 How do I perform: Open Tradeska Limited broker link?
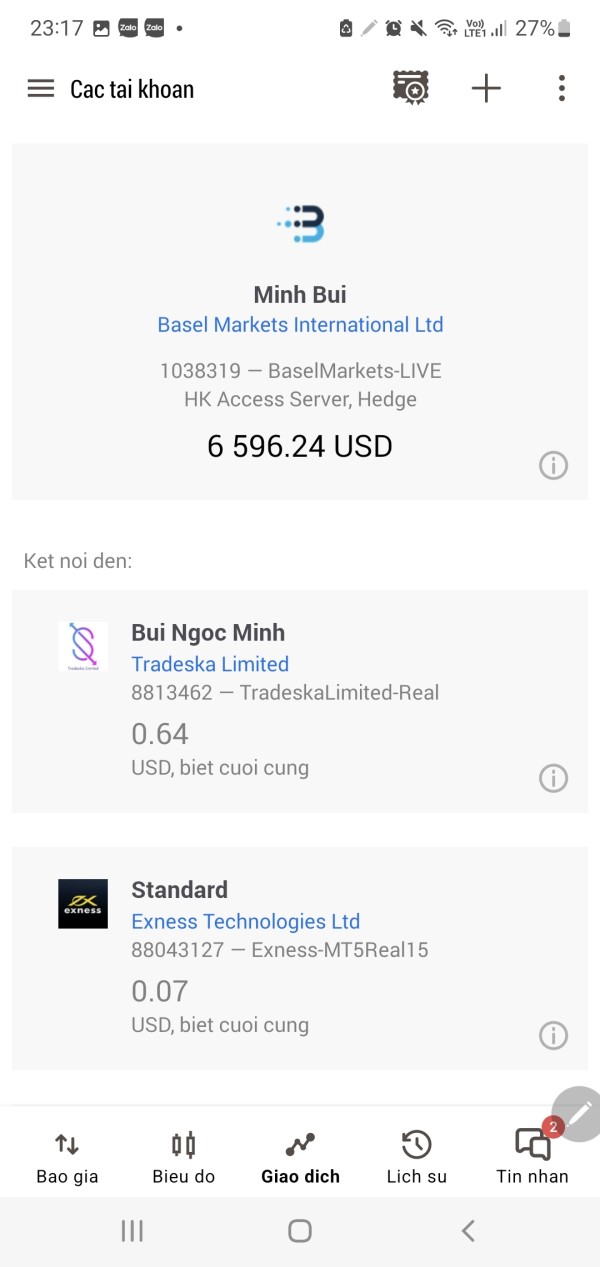(x=210, y=664)
